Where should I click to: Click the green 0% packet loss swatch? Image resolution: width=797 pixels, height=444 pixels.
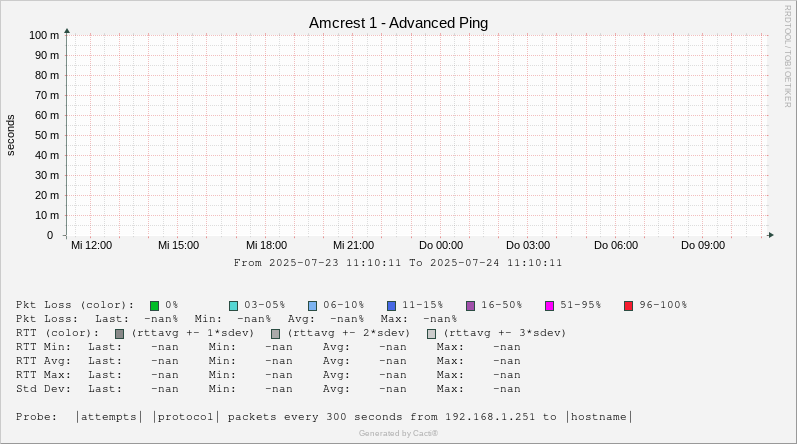pyautogui.click(x=155, y=305)
